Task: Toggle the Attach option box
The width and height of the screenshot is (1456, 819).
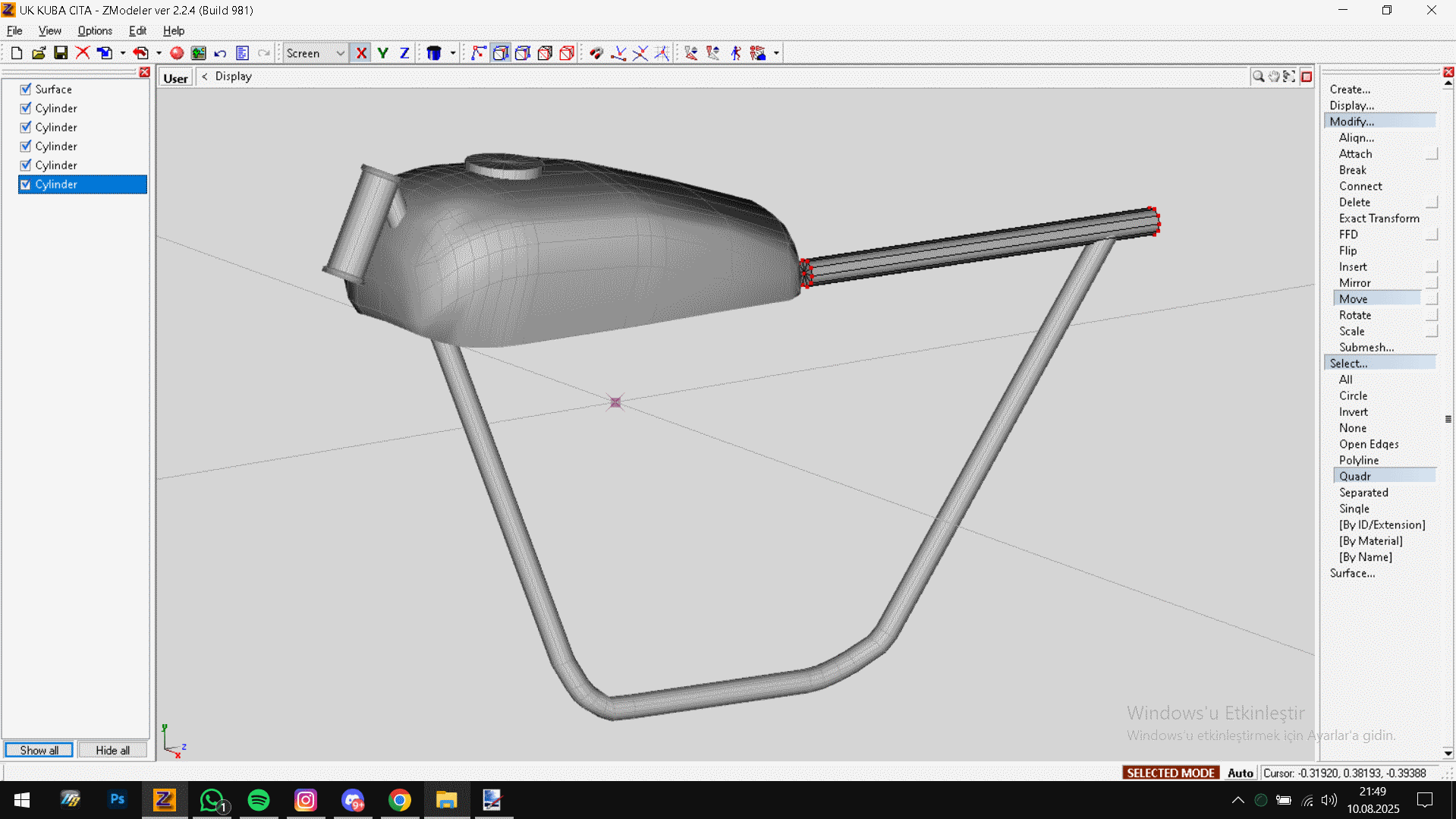Action: tap(1432, 154)
